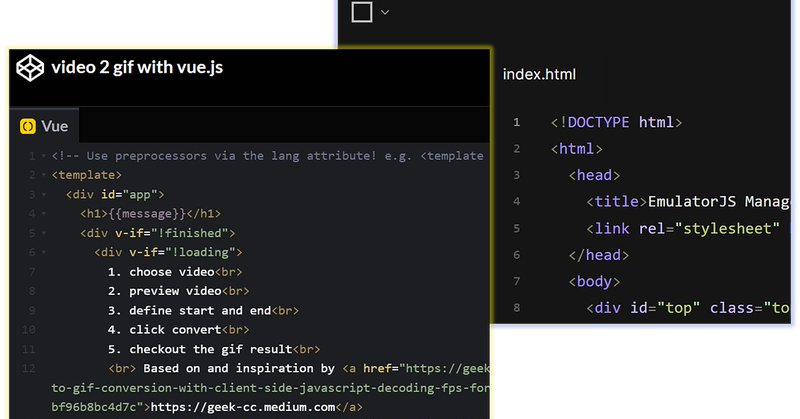Collapse the fold arrow on h1 line 4
800x419 pixels.
(x=44, y=214)
